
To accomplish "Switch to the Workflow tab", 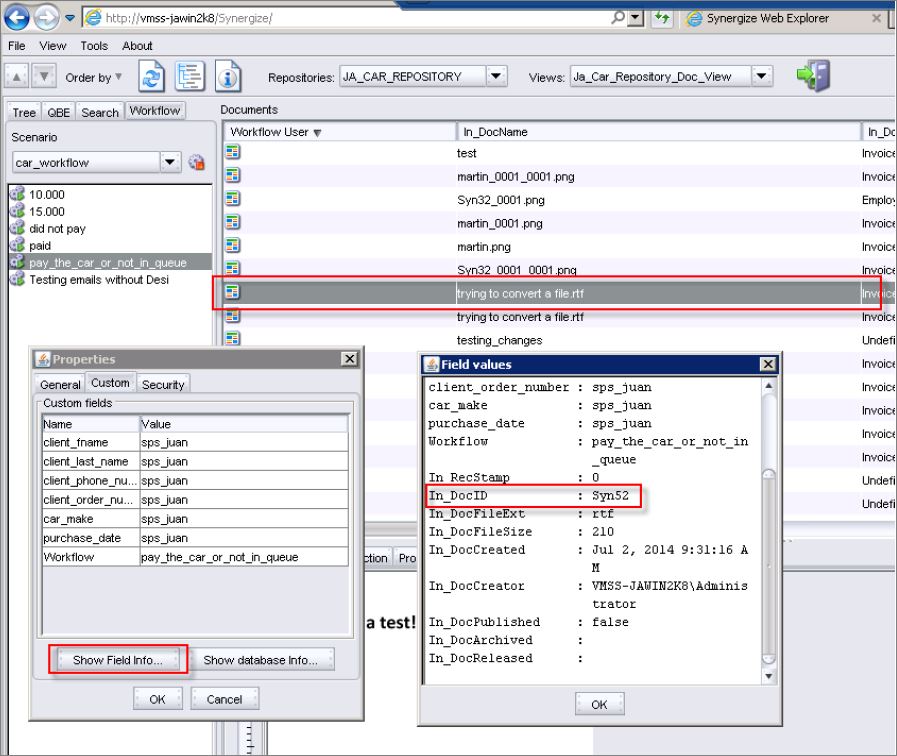I will 155,110.
